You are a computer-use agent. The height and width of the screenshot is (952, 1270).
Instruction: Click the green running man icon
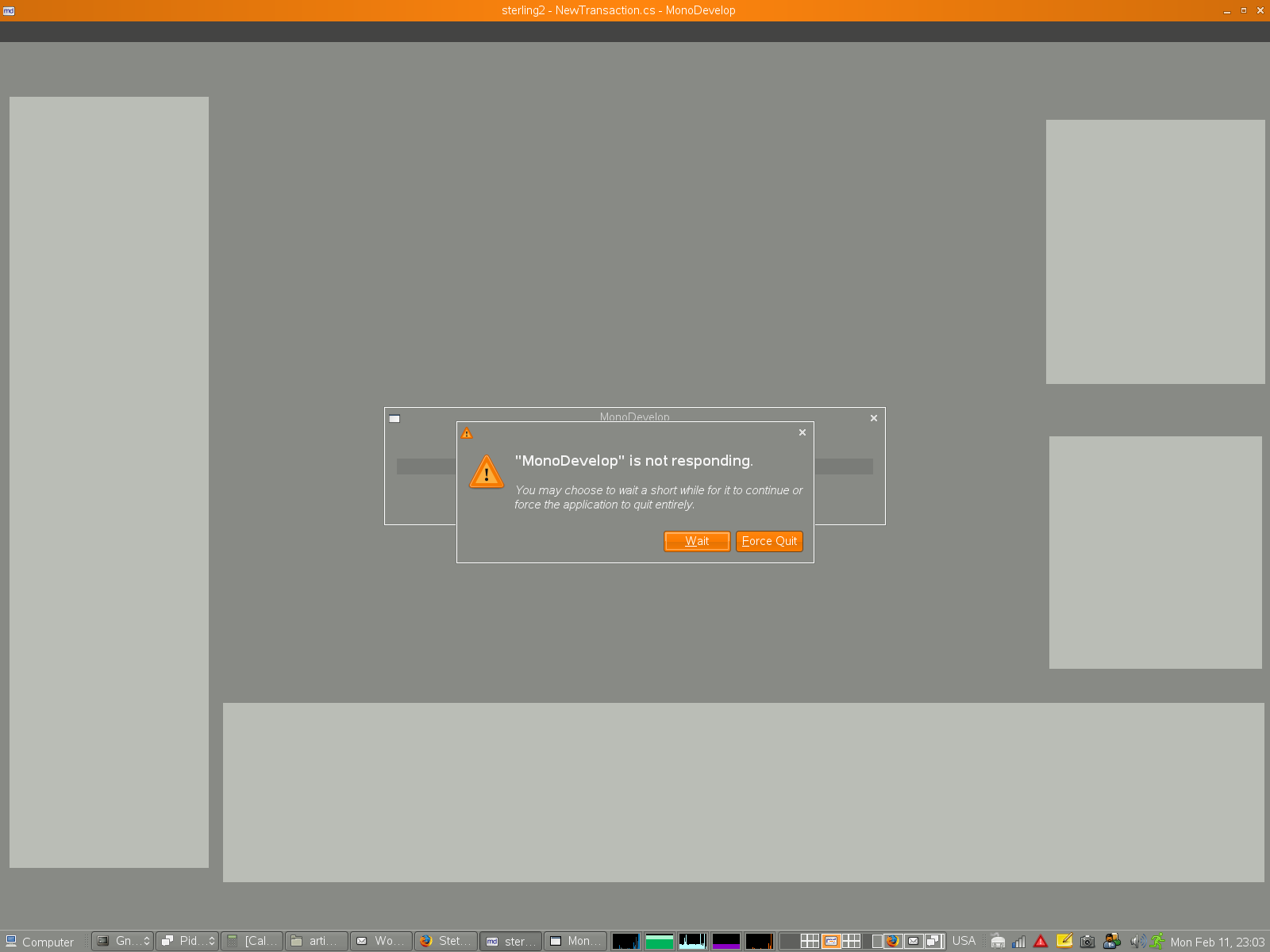(x=1158, y=942)
